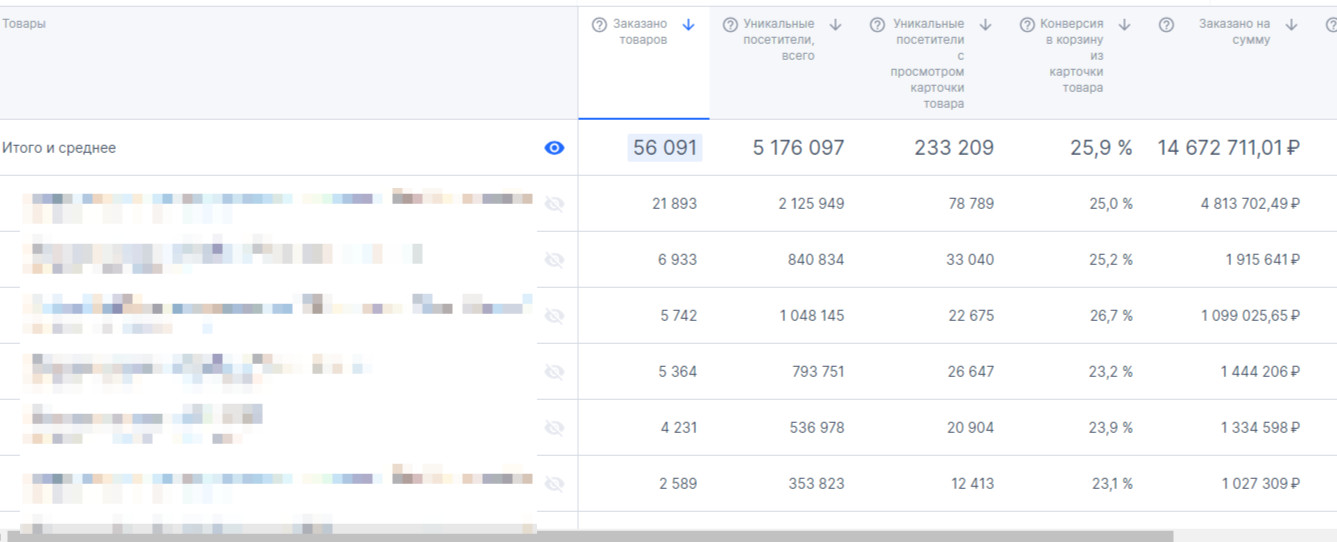Toggle eye icon on Итого и среднее row
The image size is (1337, 542).
click(554, 148)
